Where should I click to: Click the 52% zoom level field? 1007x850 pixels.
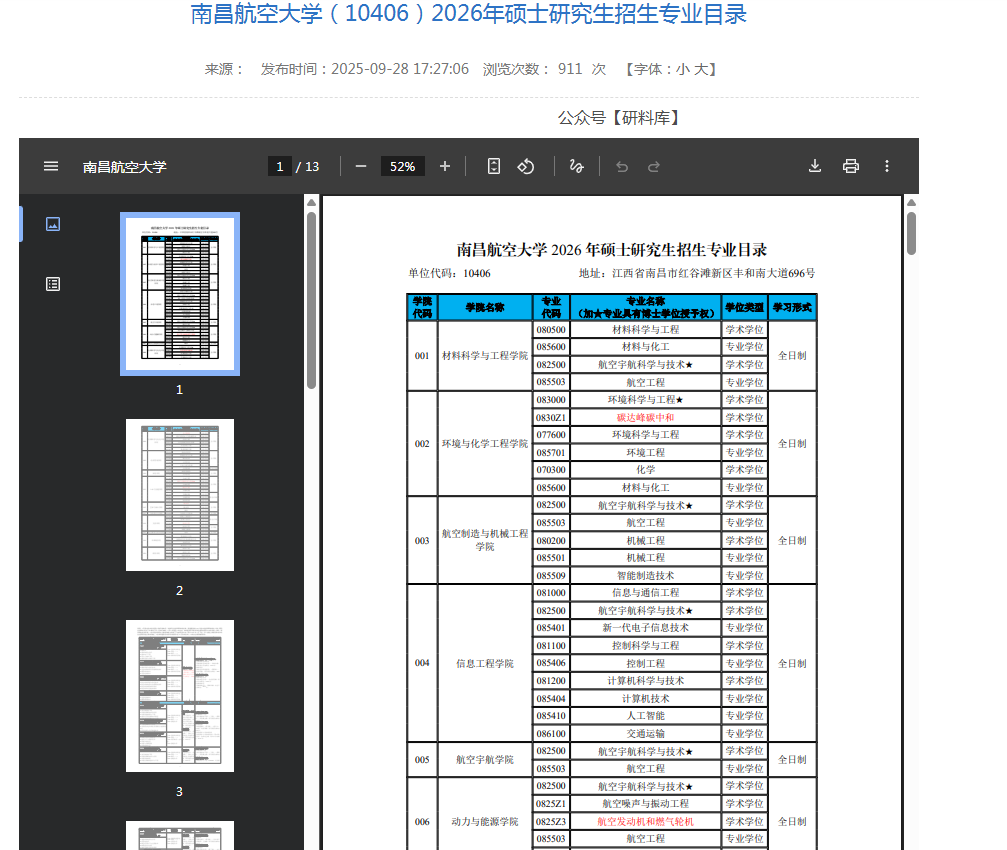403,166
